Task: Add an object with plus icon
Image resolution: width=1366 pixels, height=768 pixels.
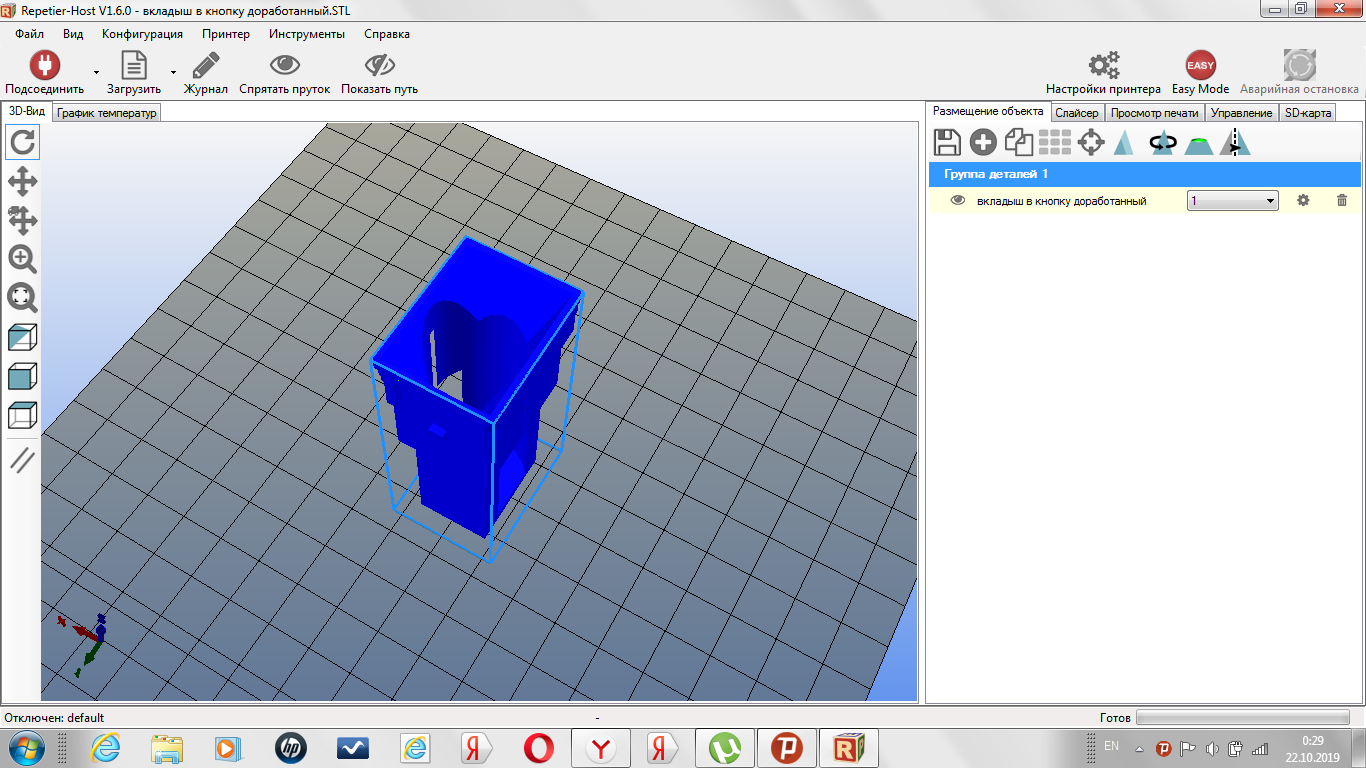Action: (983, 143)
